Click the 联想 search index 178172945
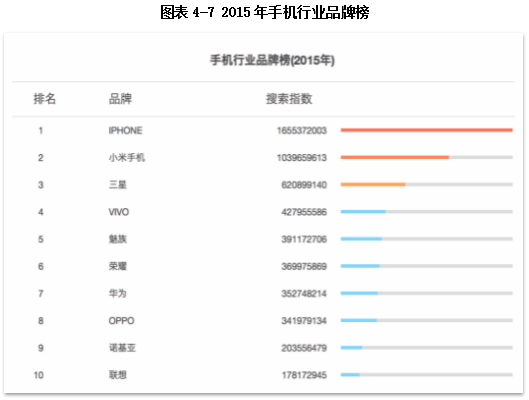 coord(304,375)
